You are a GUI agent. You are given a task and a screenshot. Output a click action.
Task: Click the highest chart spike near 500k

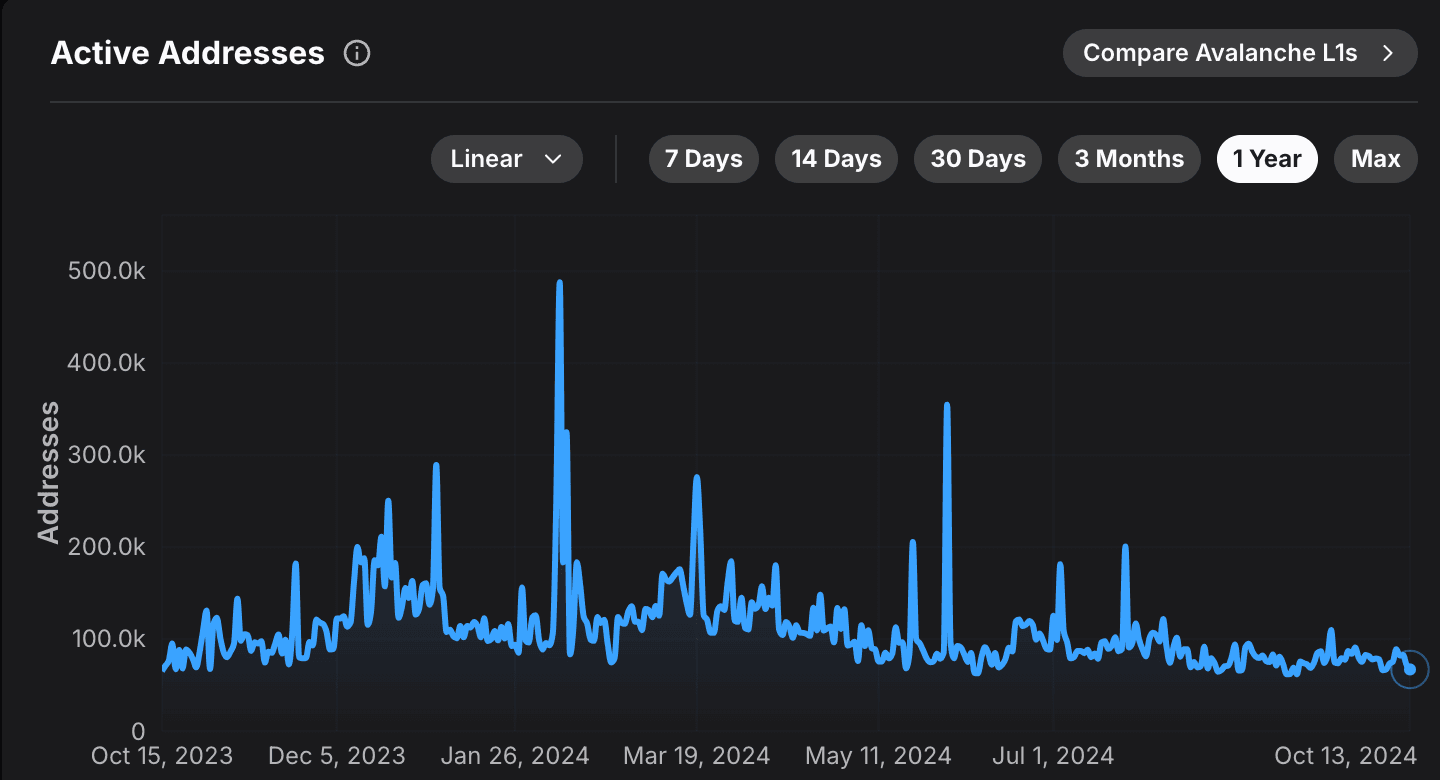point(559,284)
